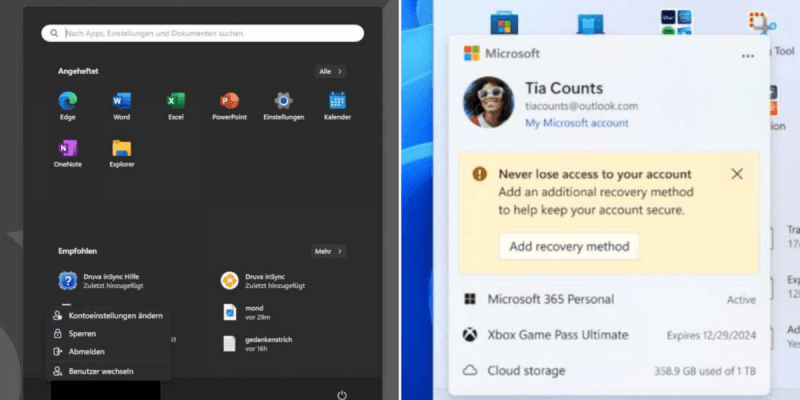The image size is (800, 400).
Task: Show more recommended items via Mehr
Action: click(328, 252)
